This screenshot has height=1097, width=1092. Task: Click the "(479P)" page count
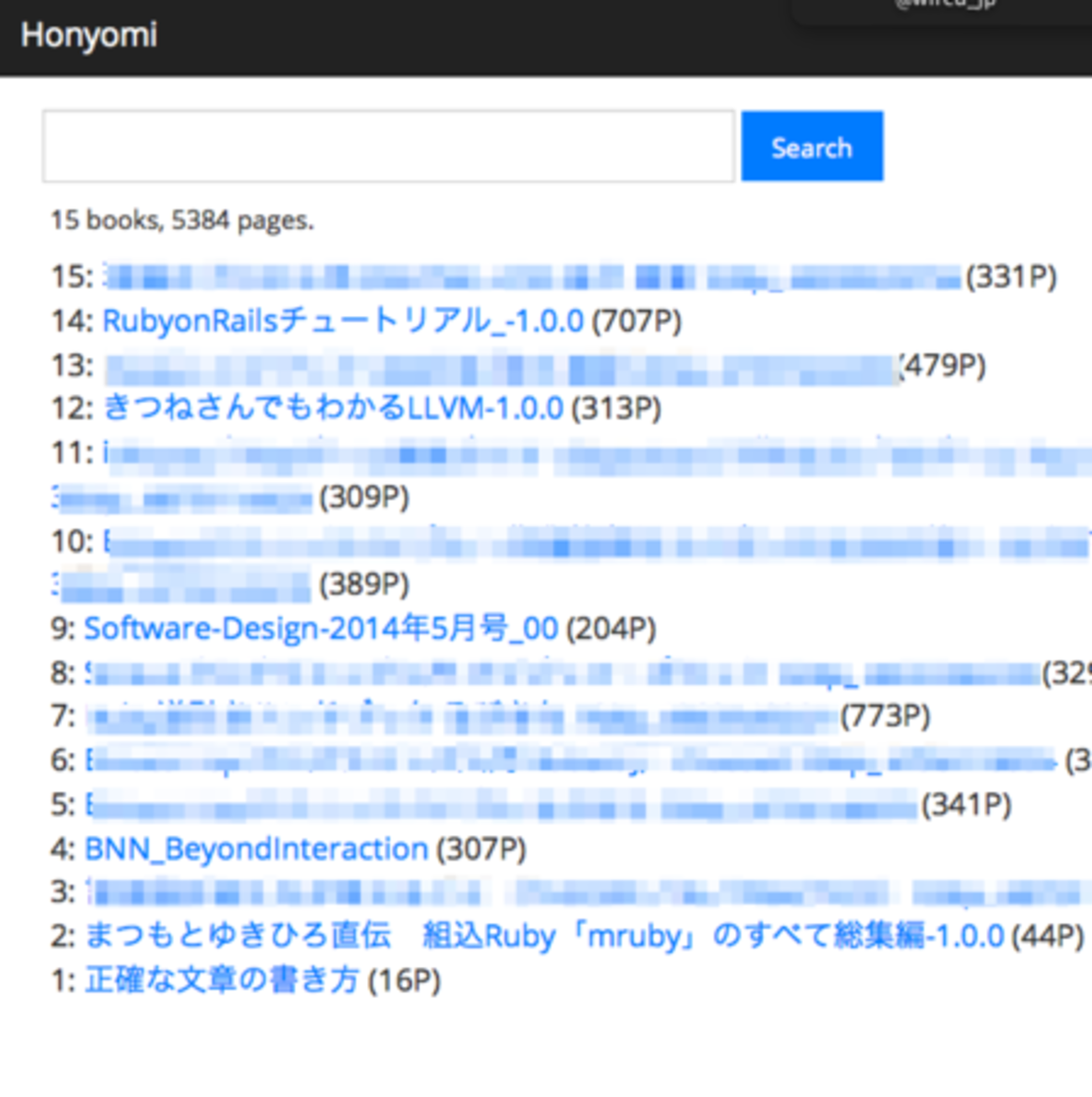point(942,366)
